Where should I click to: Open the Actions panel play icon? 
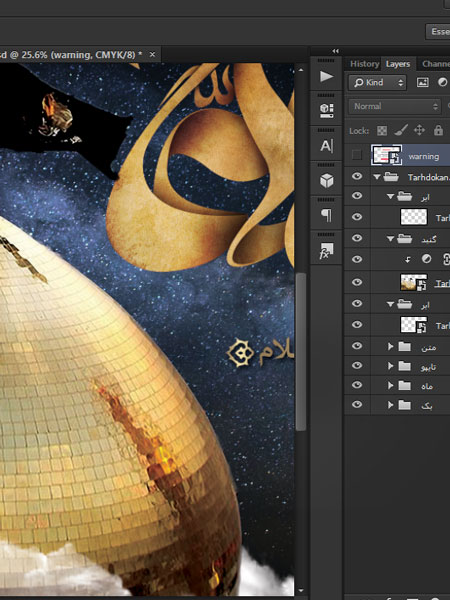tap(326, 76)
